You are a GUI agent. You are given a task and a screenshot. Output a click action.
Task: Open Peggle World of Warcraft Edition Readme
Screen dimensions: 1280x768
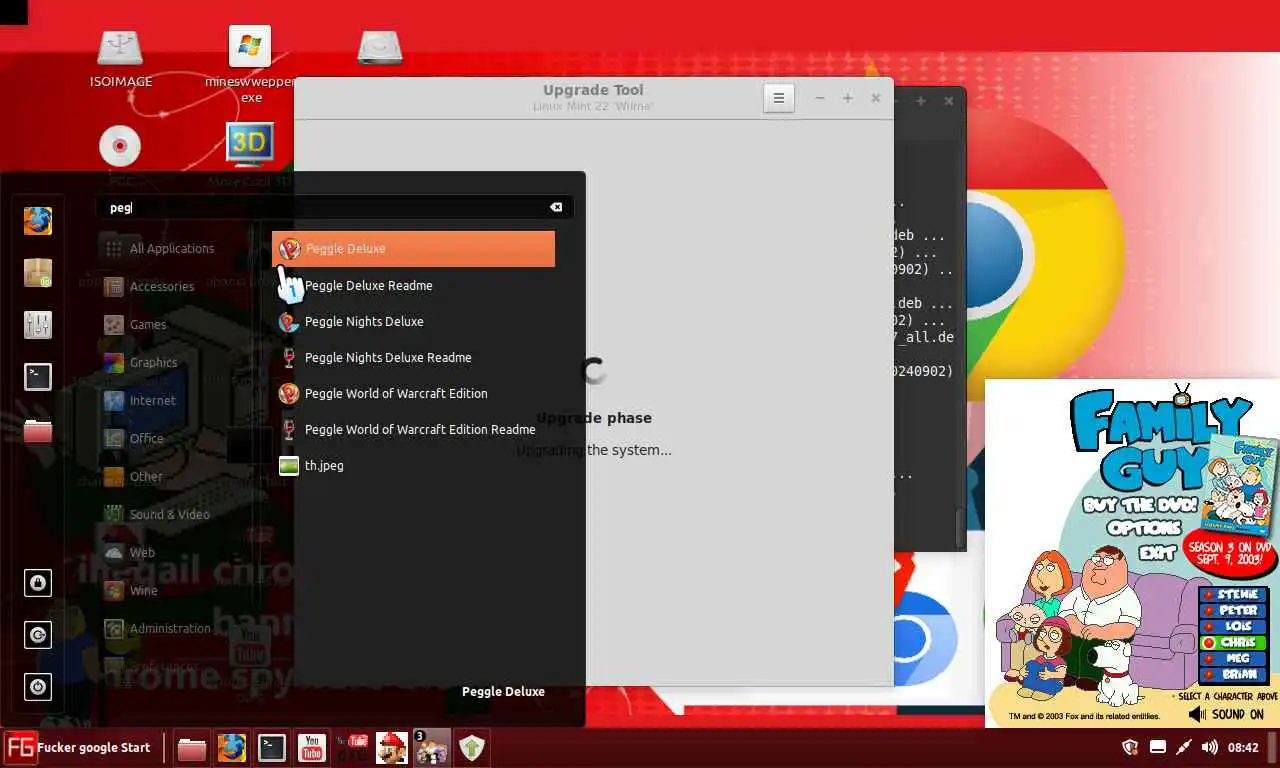[x=413, y=429]
